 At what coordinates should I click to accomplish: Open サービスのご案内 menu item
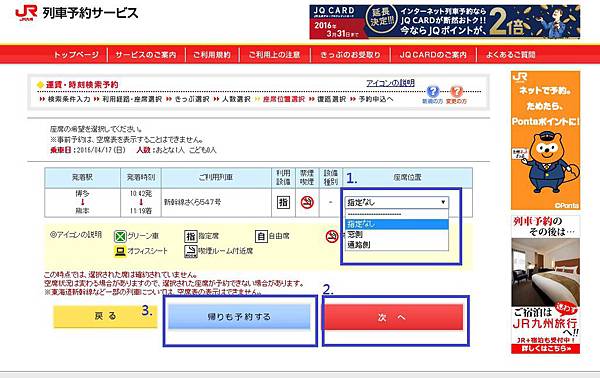coord(146,55)
